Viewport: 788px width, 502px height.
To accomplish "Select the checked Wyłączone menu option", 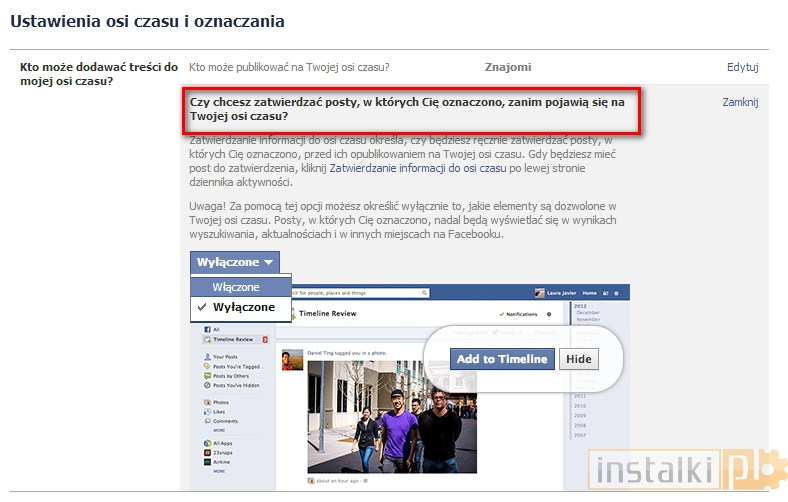I will click(x=241, y=307).
